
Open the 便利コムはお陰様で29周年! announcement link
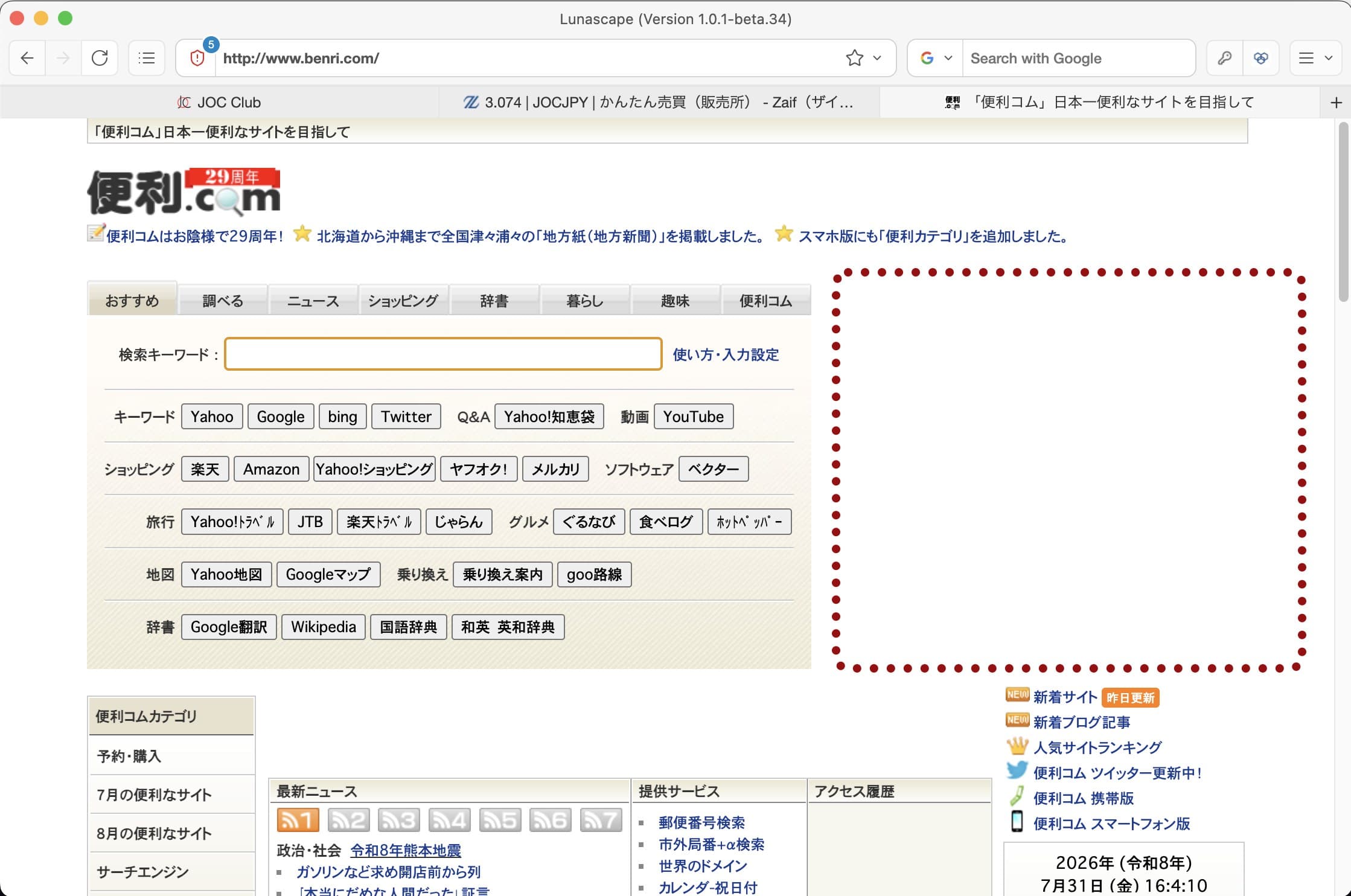coord(195,236)
